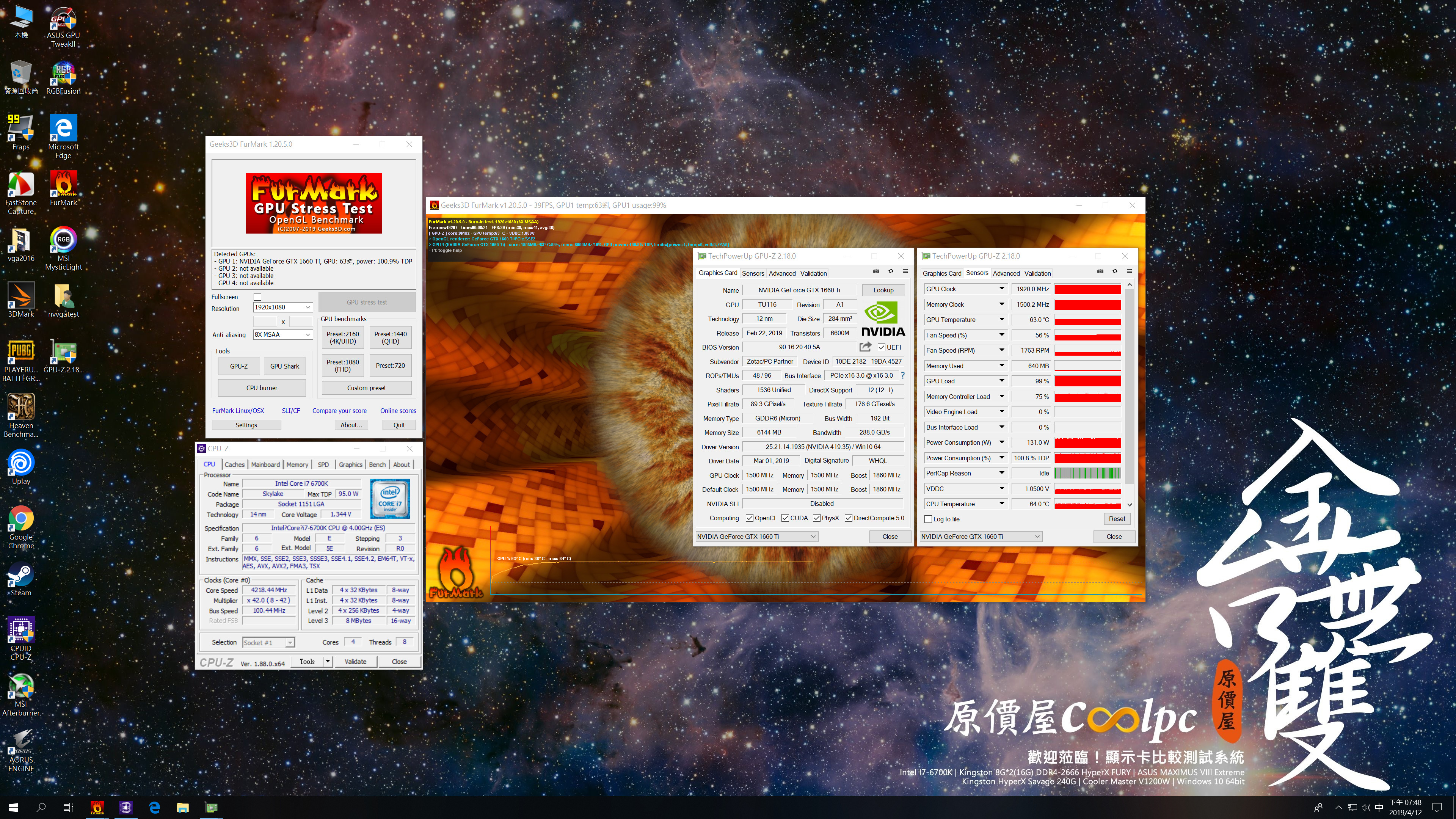This screenshot has height=819, width=1456.
Task: Open Advanced tab in GPU-Z Sensors window
Action: point(1006,273)
